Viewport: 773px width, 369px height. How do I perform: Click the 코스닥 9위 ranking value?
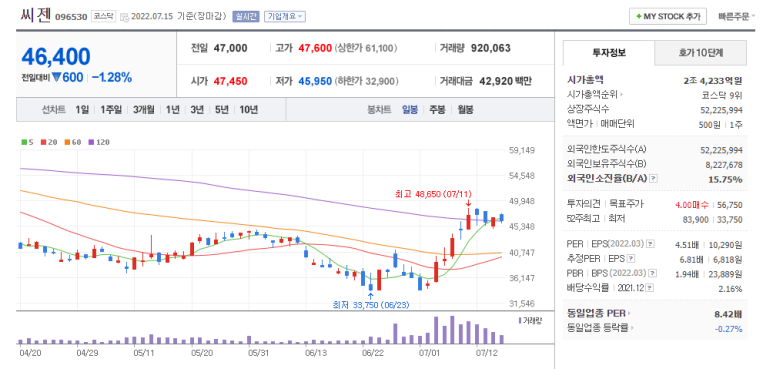[722, 95]
